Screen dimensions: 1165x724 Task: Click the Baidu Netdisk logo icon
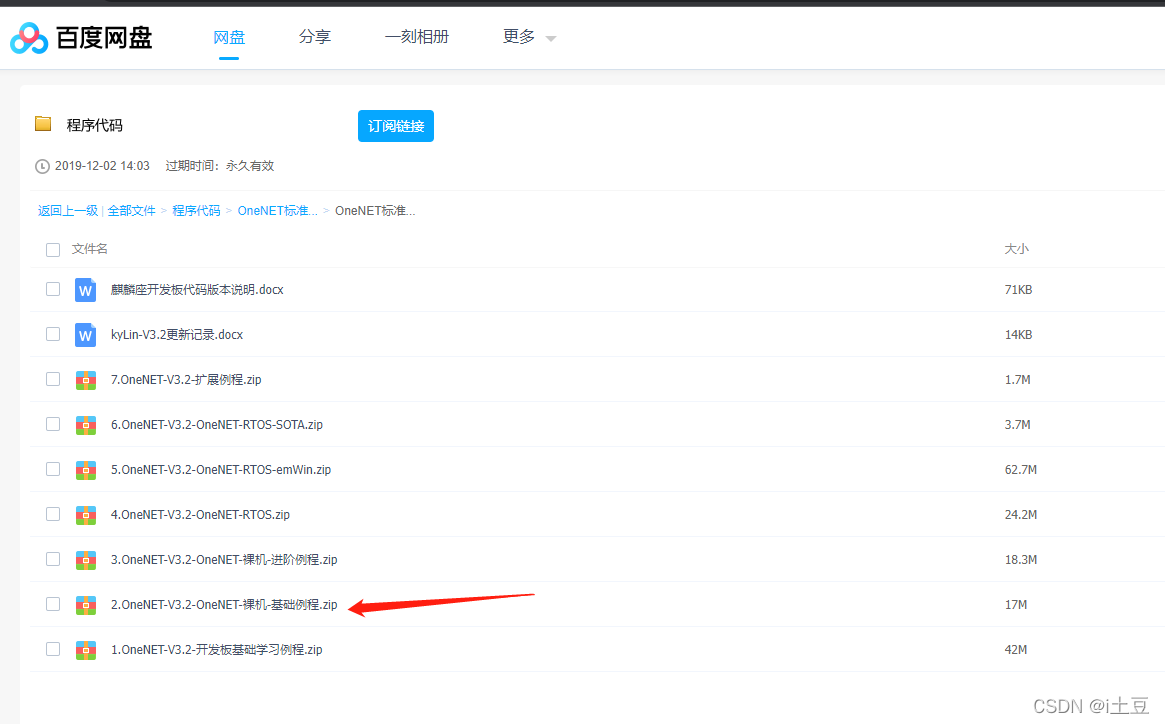(x=29, y=38)
